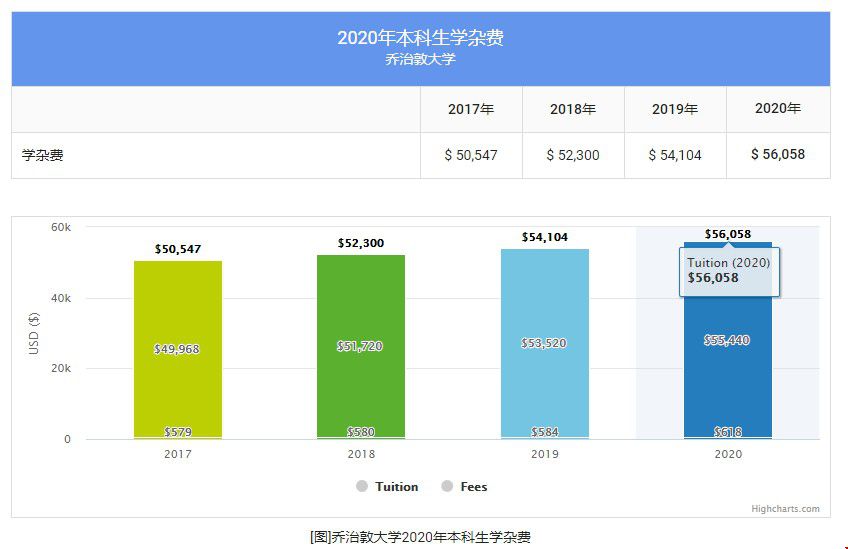Toggle the Tuition series in chart legend
This screenshot has width=848, height=549.
(387, 486)
